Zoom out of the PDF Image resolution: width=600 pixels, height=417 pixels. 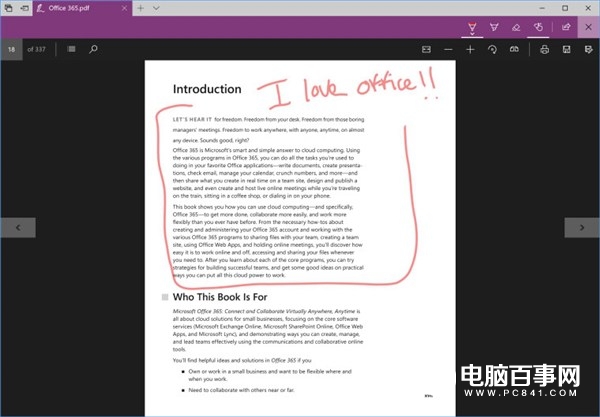448,49
